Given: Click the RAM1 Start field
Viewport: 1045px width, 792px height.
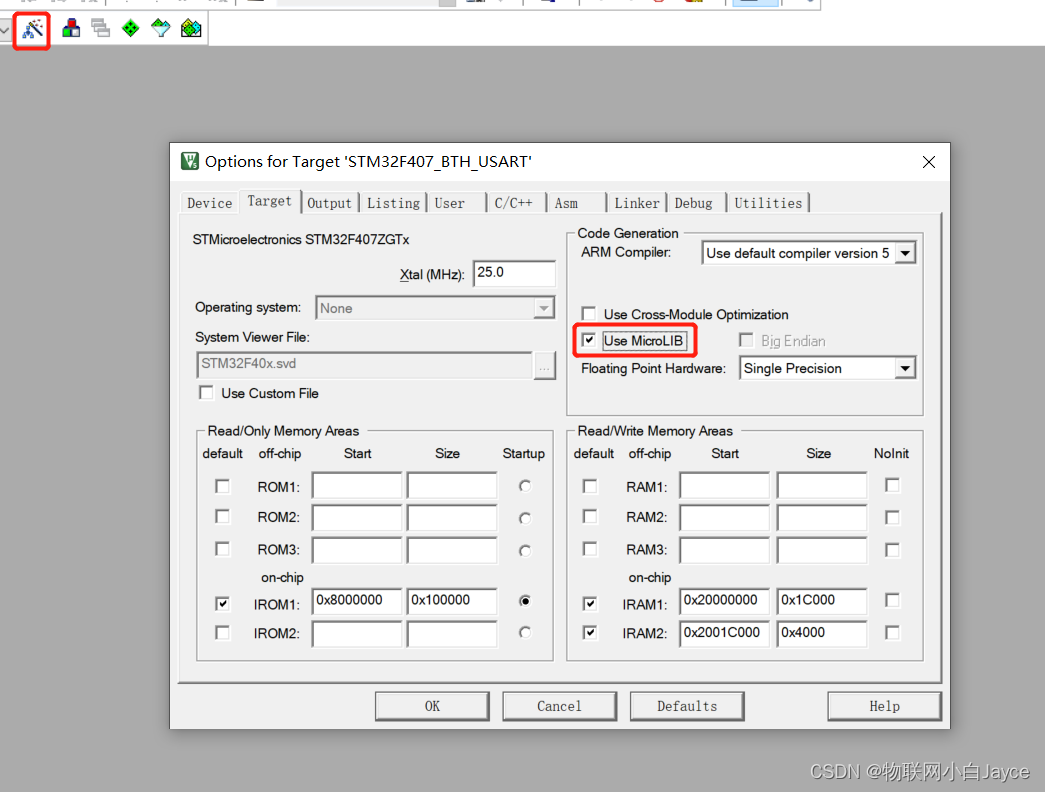Looking at the screenshot, I should tap(724, 485).
